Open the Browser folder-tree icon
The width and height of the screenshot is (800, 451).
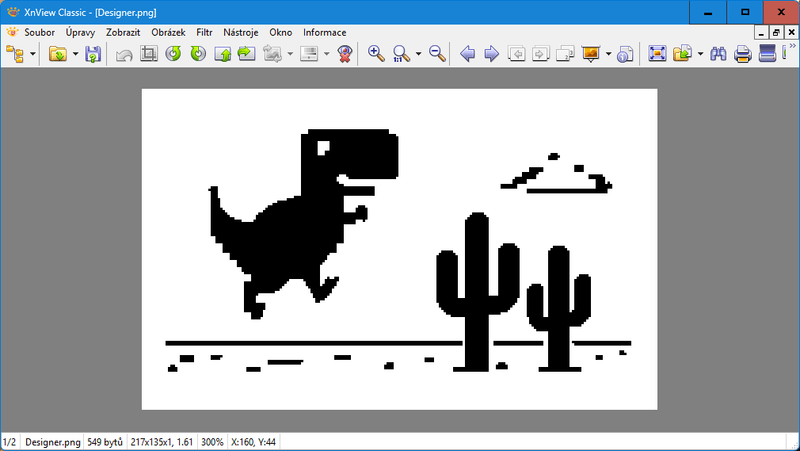15,54
